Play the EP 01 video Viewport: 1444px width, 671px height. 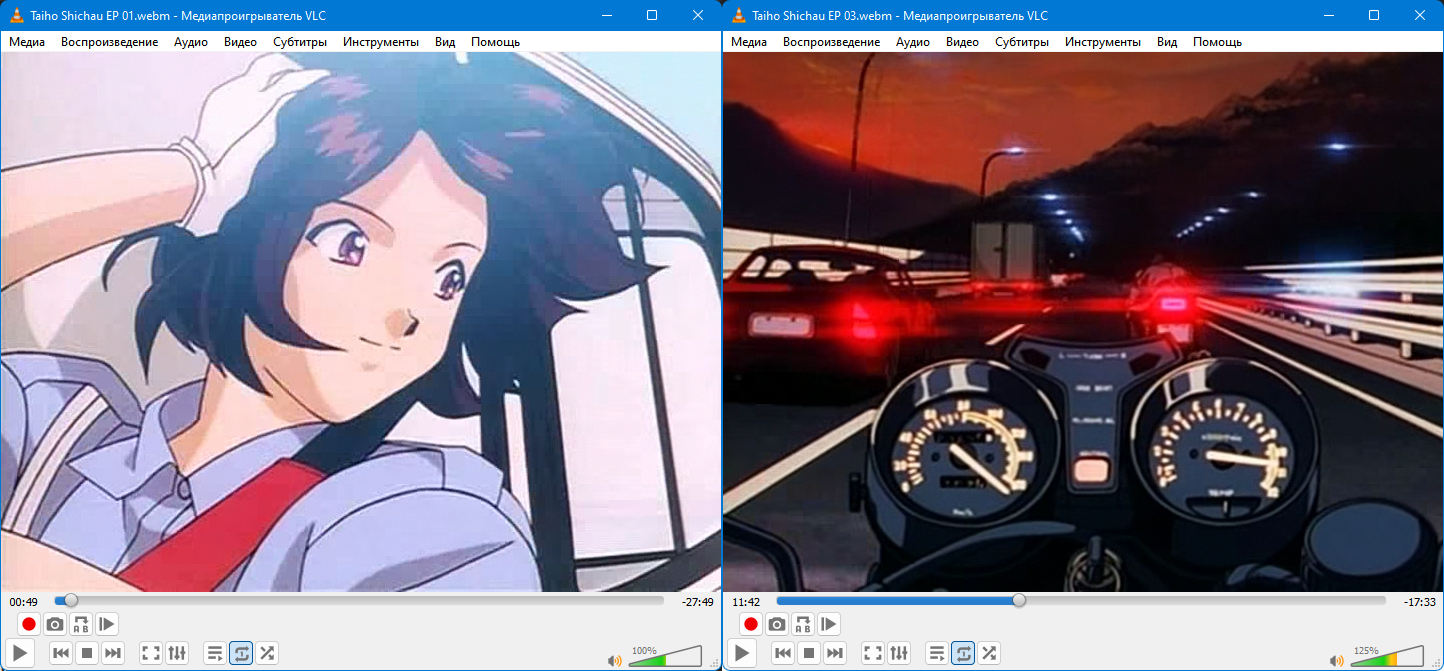20,653
